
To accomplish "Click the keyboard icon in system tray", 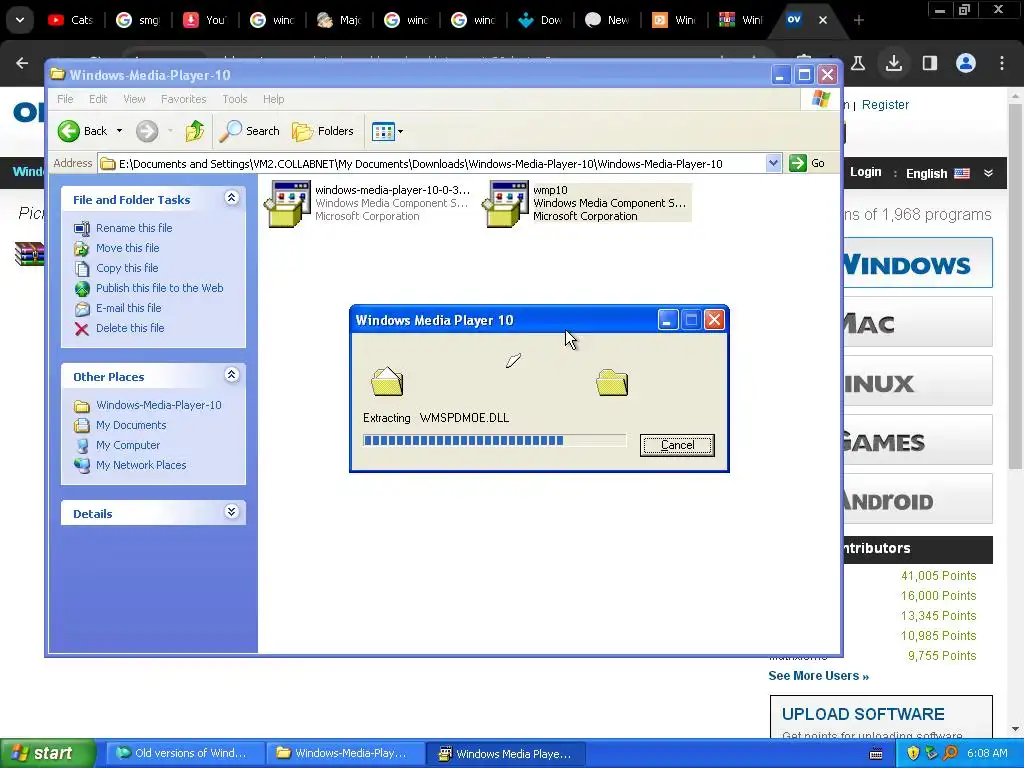I will tap(876, 754).
